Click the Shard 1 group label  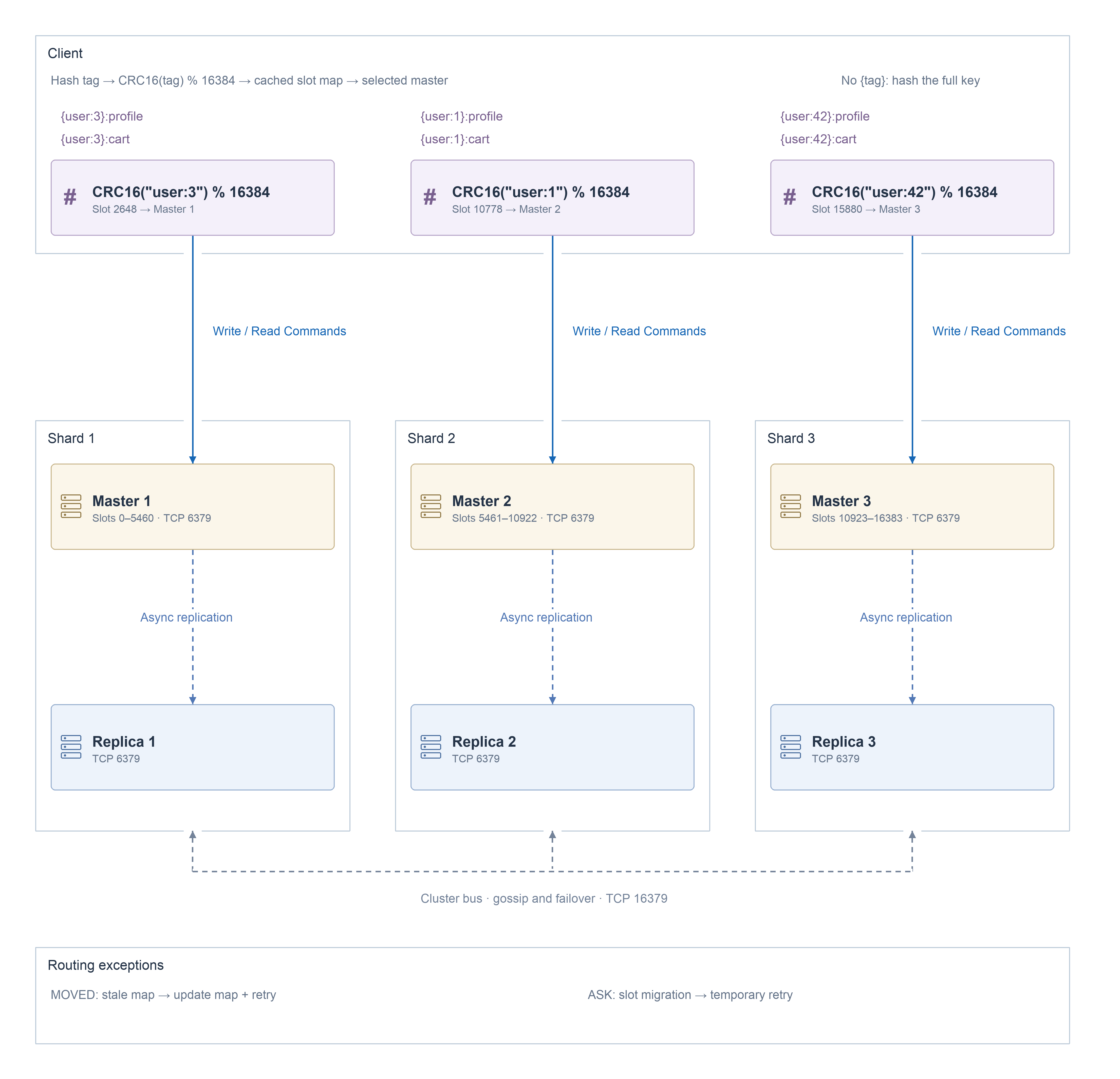(71, 438)
